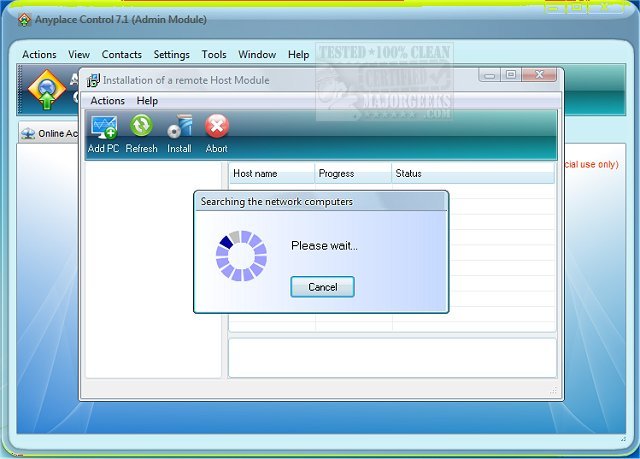Open Help menu in Installation dialog
The width and height of the screenshot is (640, 459).
pyautogui.click(x=147, y=100)
